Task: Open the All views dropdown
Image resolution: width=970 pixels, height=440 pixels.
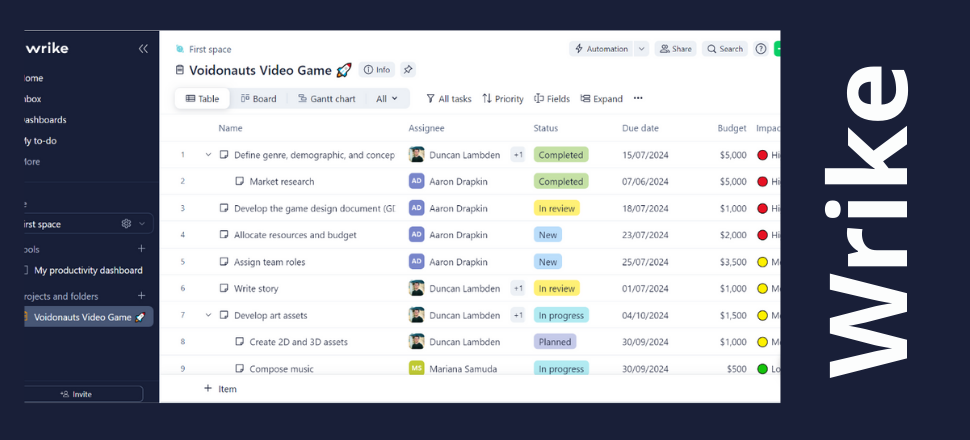Action: 387,98
